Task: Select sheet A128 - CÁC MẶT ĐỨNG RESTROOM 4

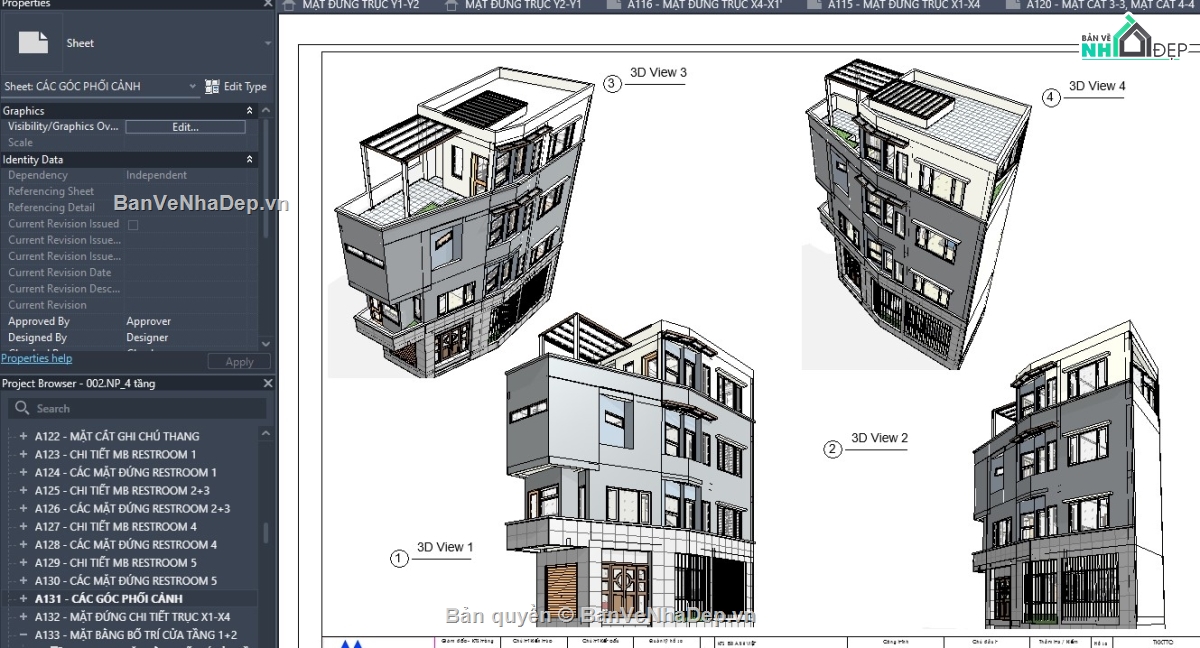Action: (x=126, y=545)
